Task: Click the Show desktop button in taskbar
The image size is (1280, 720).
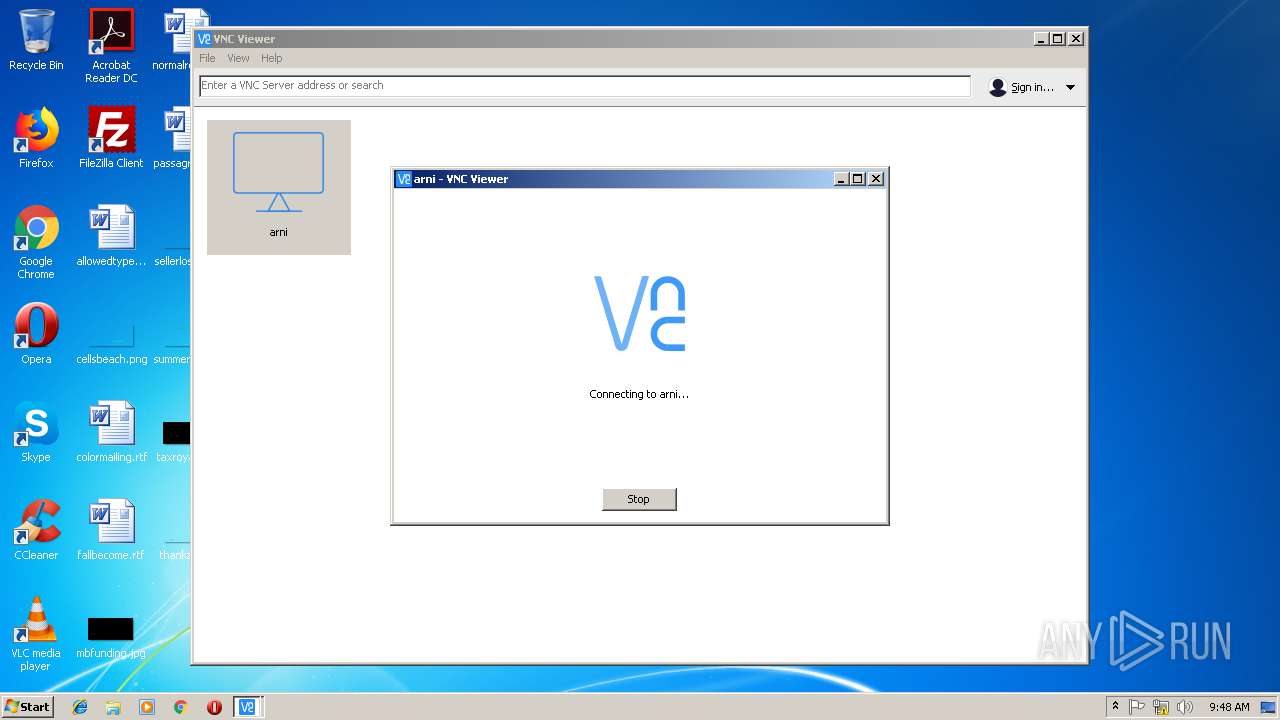Action: click(1269, 707)
